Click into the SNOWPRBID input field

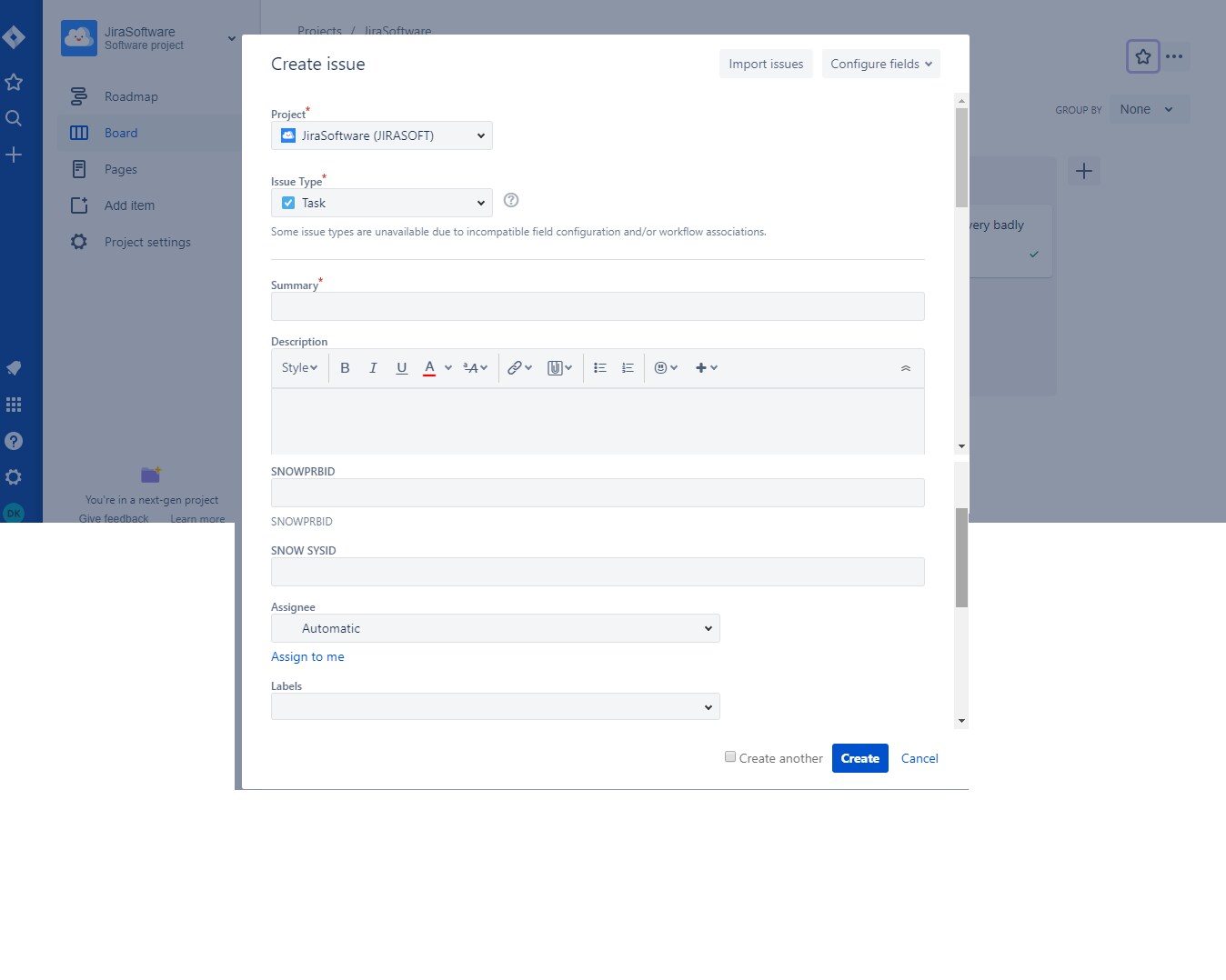(598, 493)
